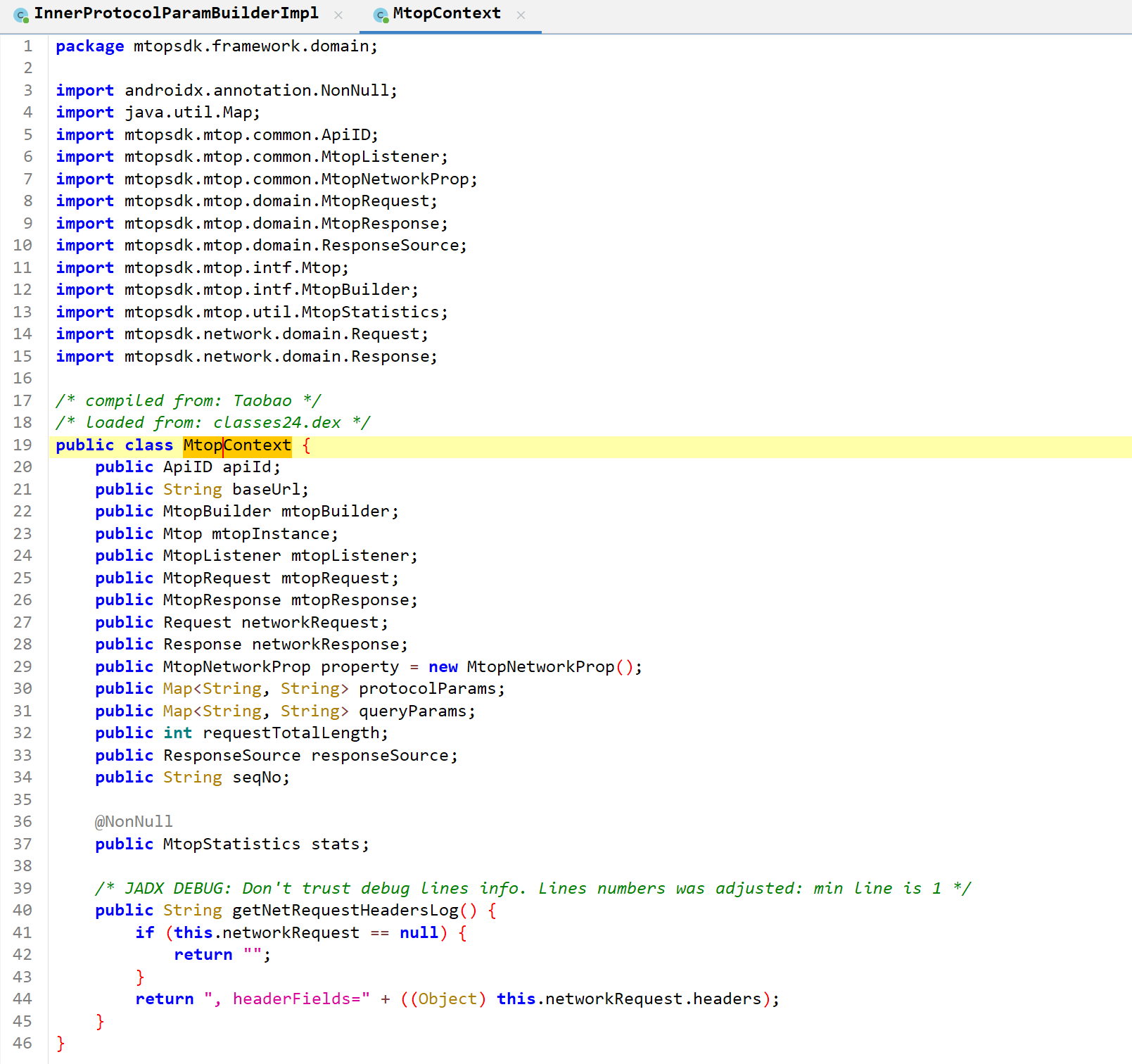Click the class icon on InnerProtocolParamBuilderImpl tab
The image size is (1132, 1064).
click(x=21, y=15)
